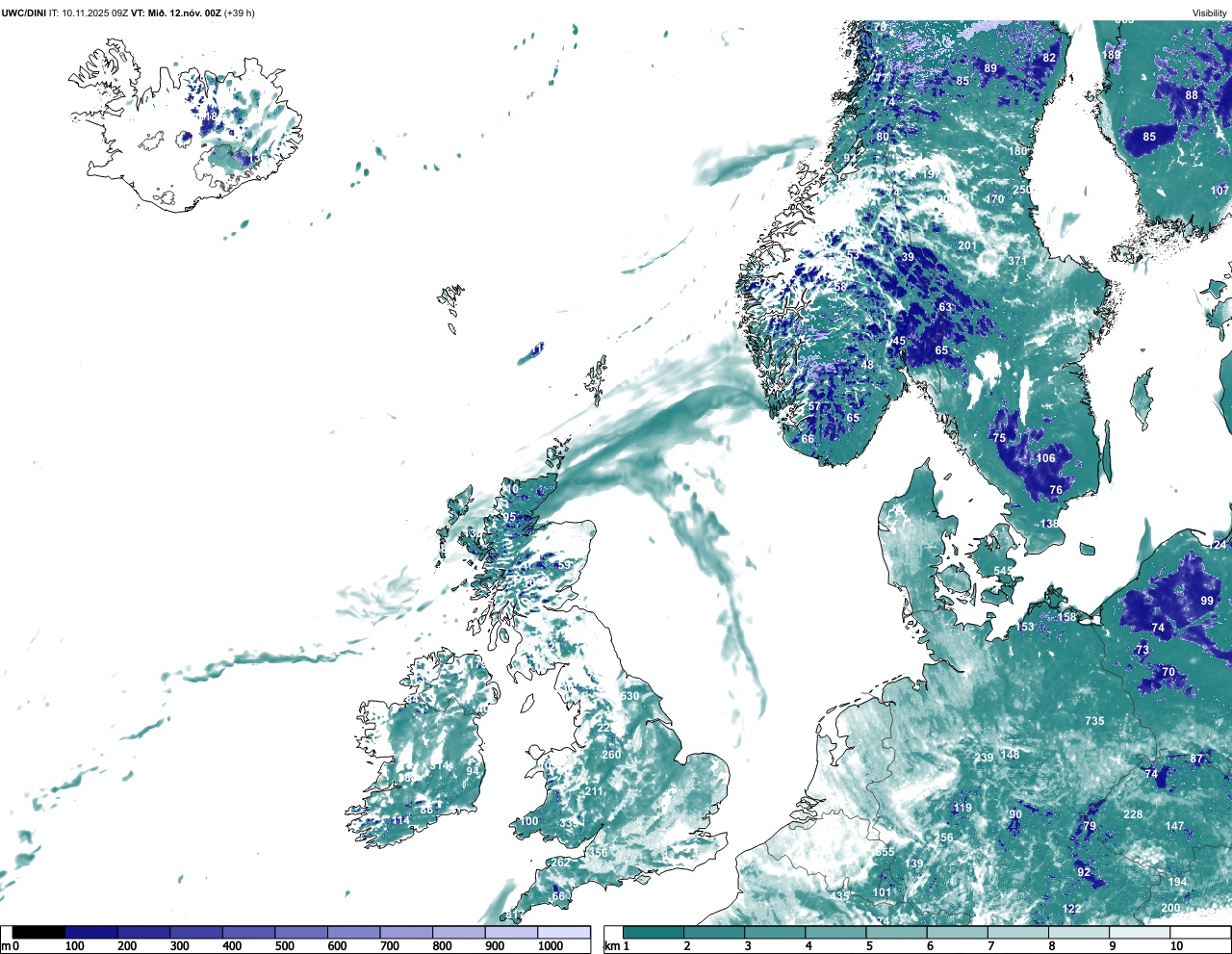This screenshot has height=954, width=1232.
Task: Click the '201' value in central Sweden
Action: pos(967,245)
